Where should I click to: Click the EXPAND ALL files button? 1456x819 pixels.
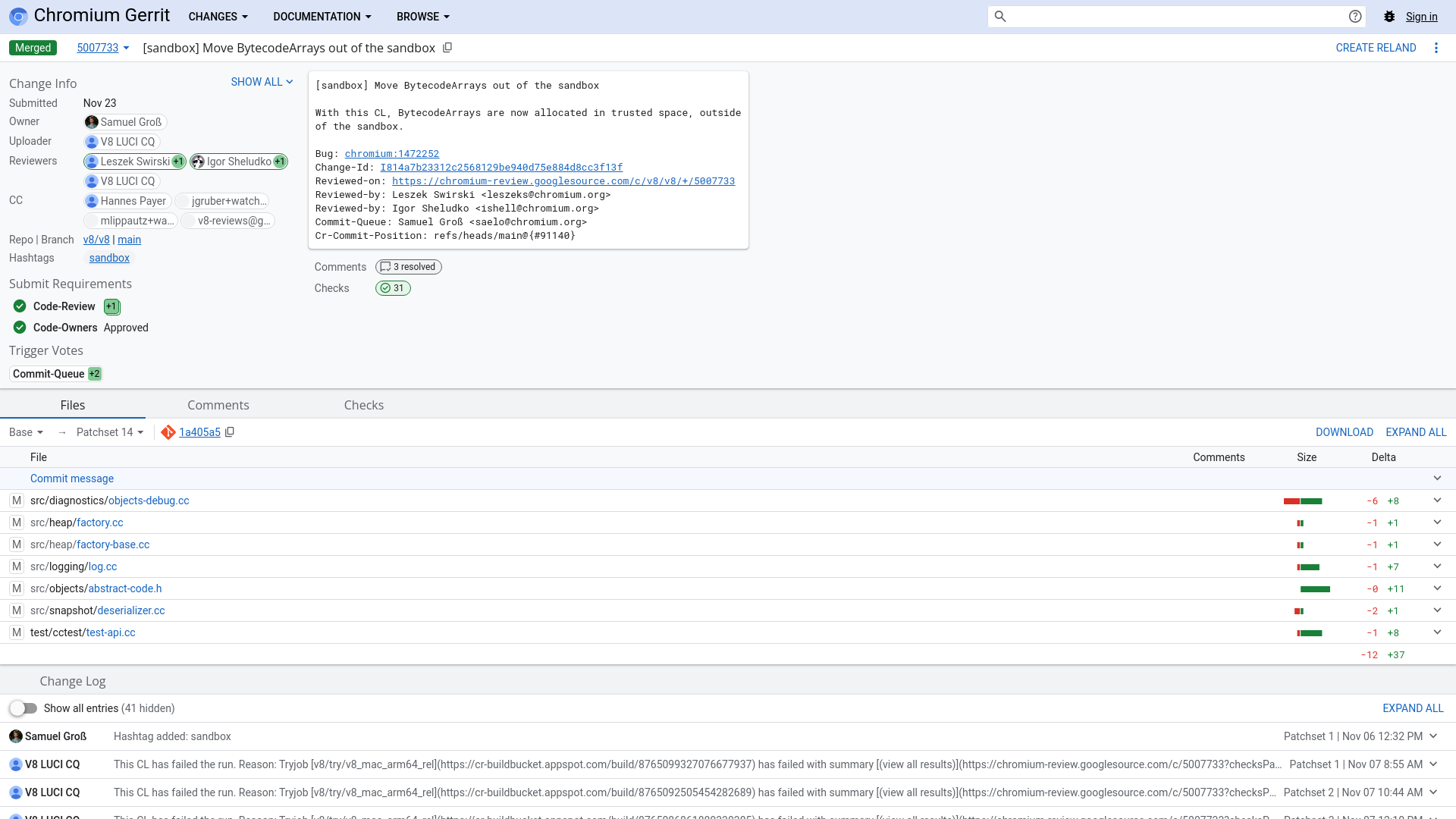[1416, 432]
